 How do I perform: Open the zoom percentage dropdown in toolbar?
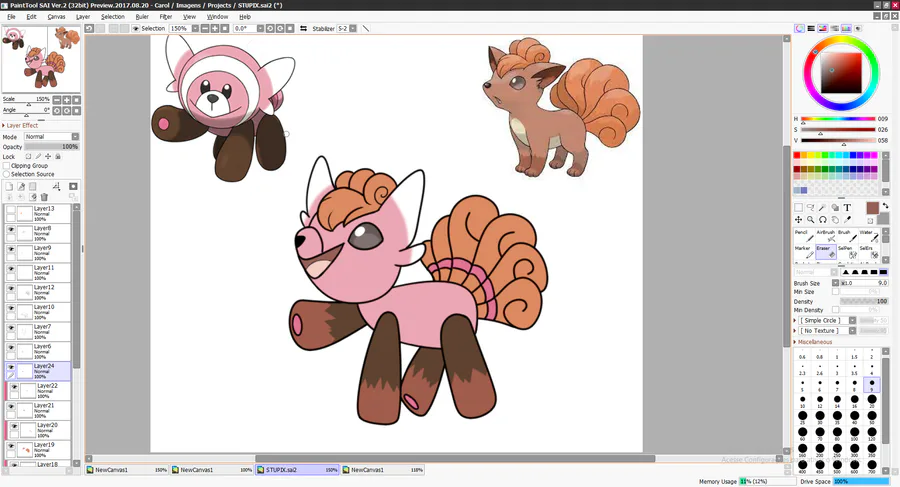point(195,28)
